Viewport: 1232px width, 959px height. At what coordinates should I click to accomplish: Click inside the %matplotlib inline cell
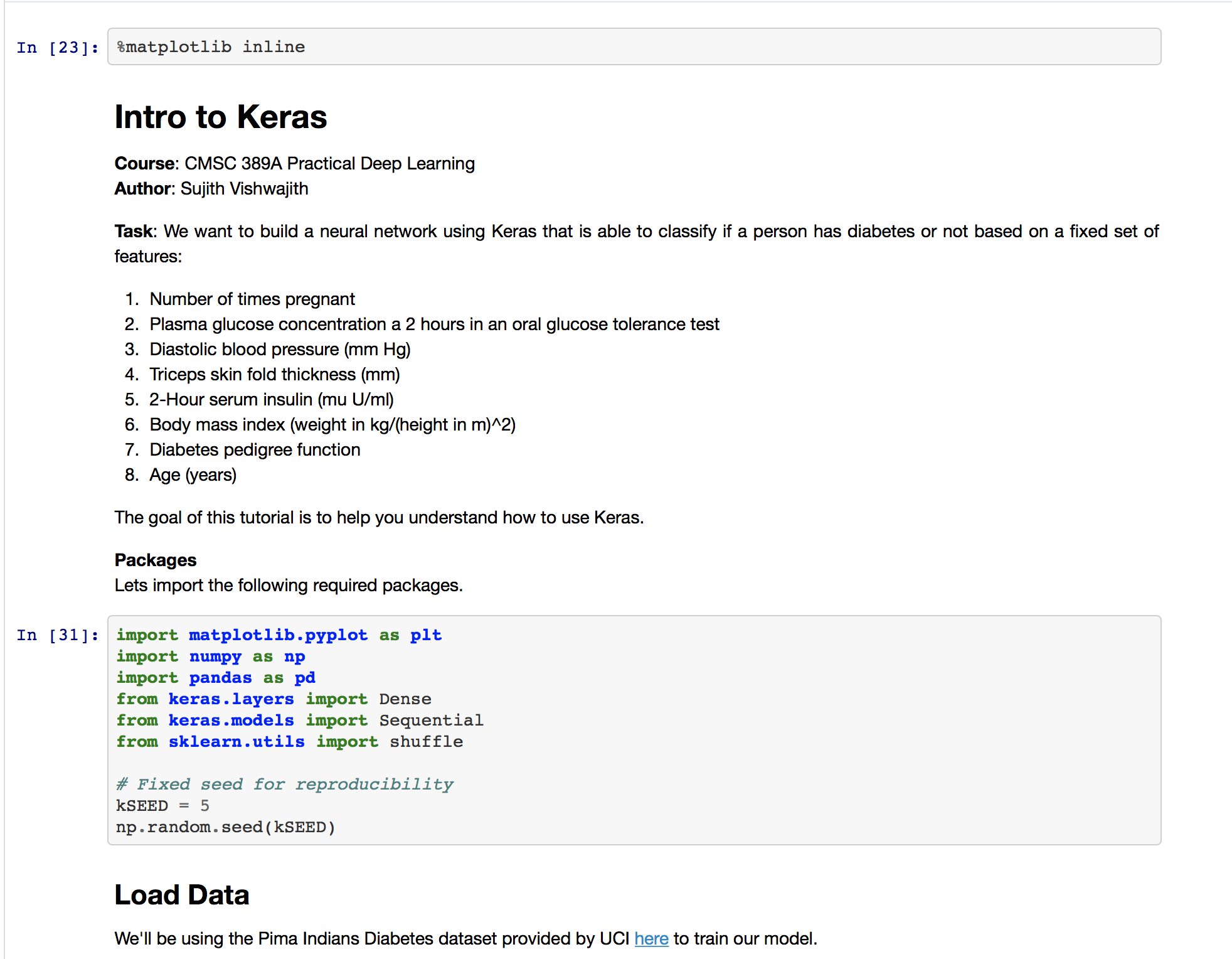click(x=634, y=46)
